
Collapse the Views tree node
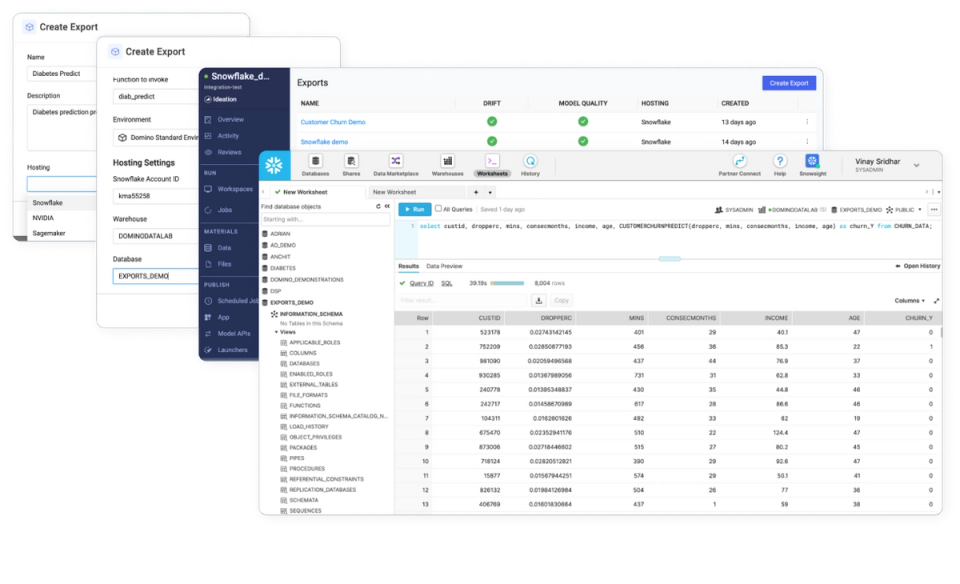pos(276,332)
